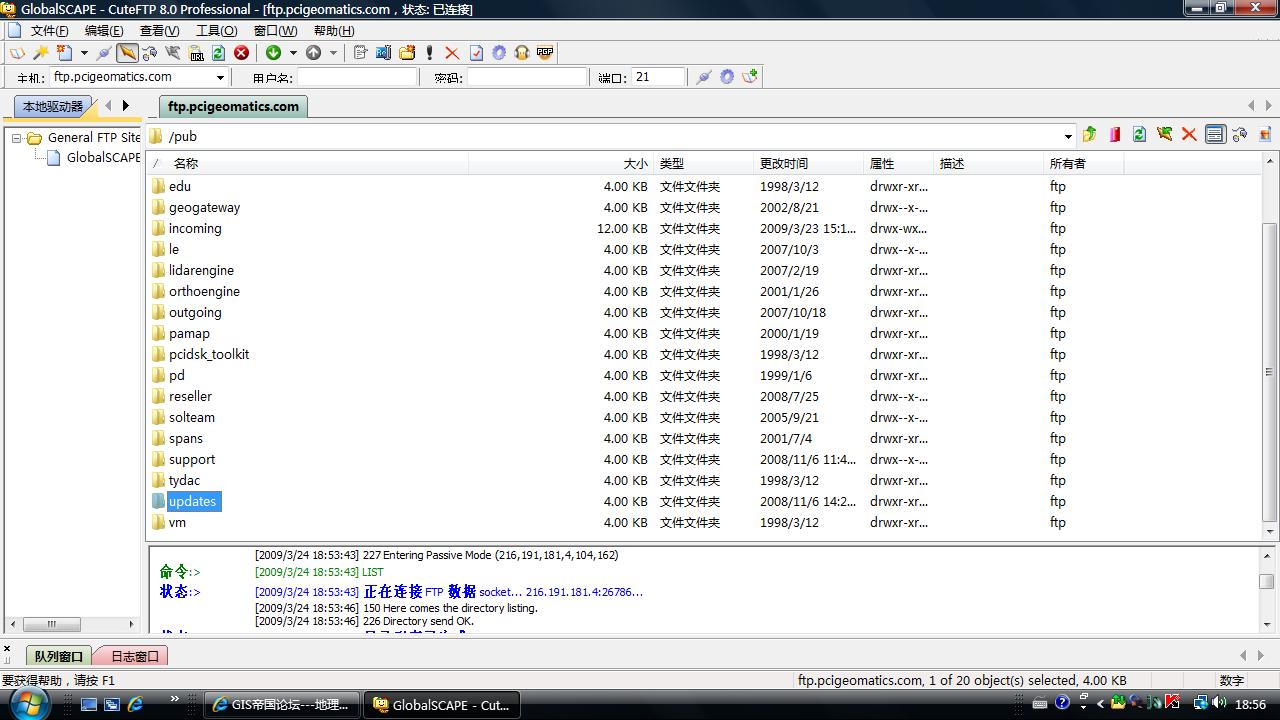This screenshot has width=1280, height=720.
Task: Click the pink Bookmark icon in remote toolbar
Action: 1114,134
